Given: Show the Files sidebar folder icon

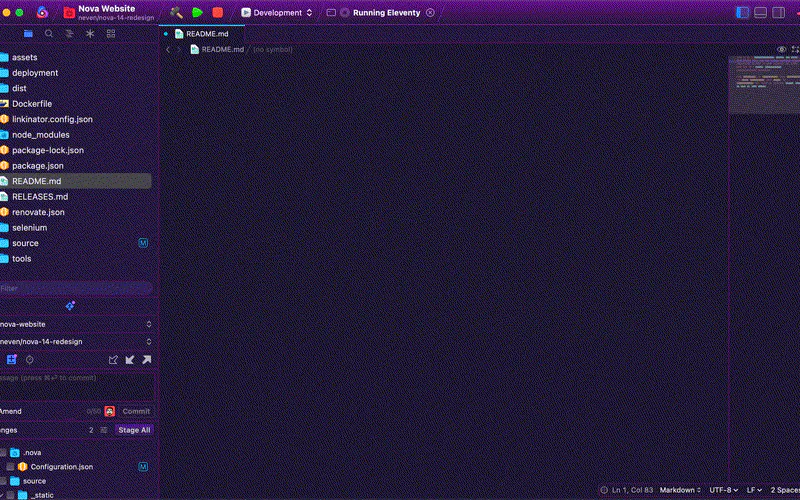Looking at the screenshot, I should [x=29, y=34].
